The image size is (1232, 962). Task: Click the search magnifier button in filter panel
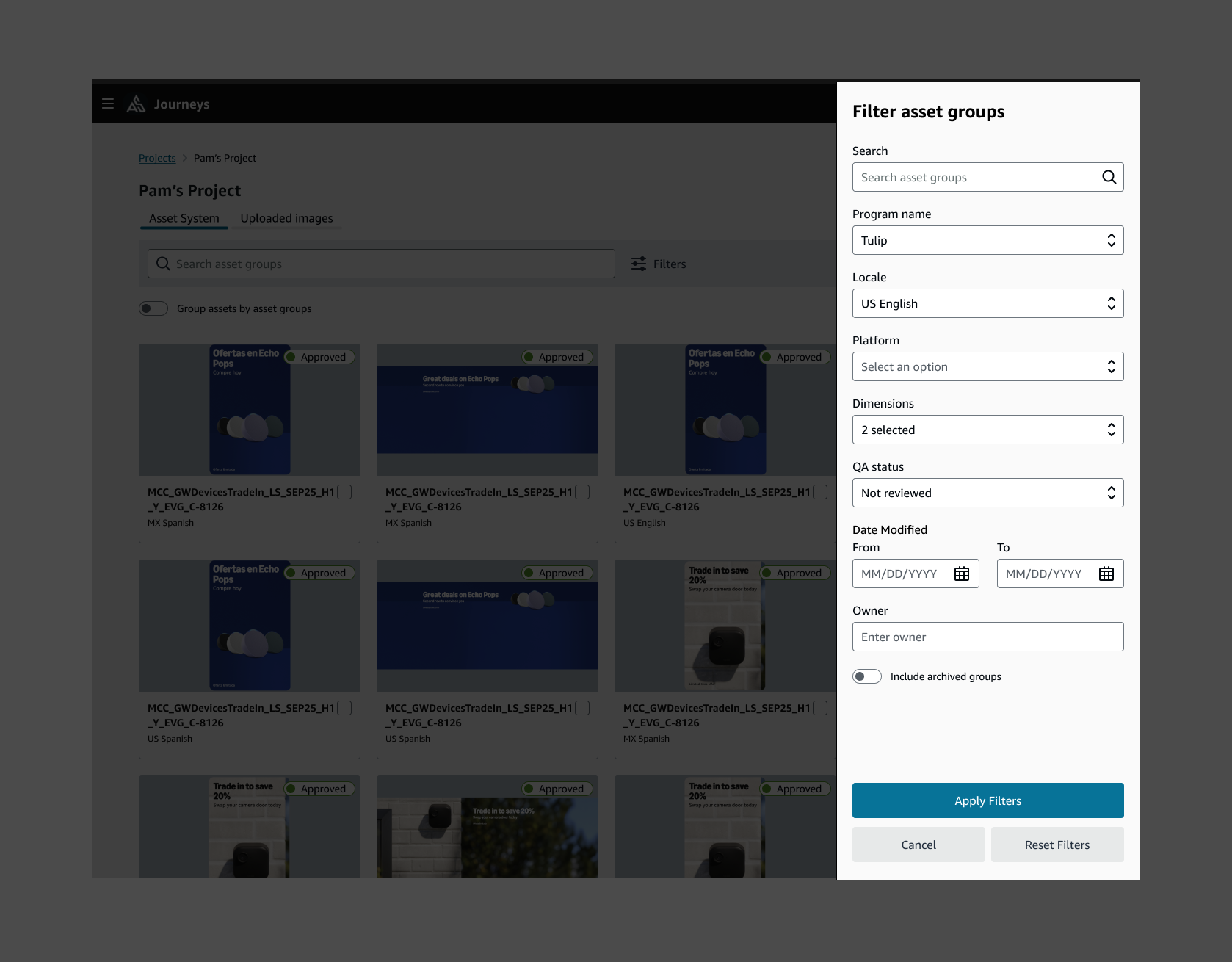[1109, 177]
